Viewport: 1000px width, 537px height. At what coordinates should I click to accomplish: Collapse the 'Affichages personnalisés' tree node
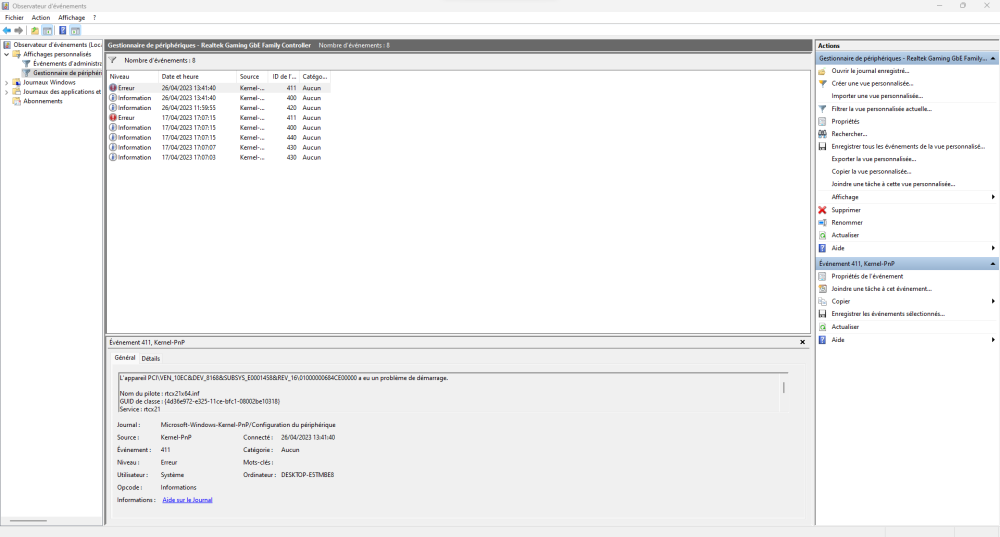click(x=7, y=54)
